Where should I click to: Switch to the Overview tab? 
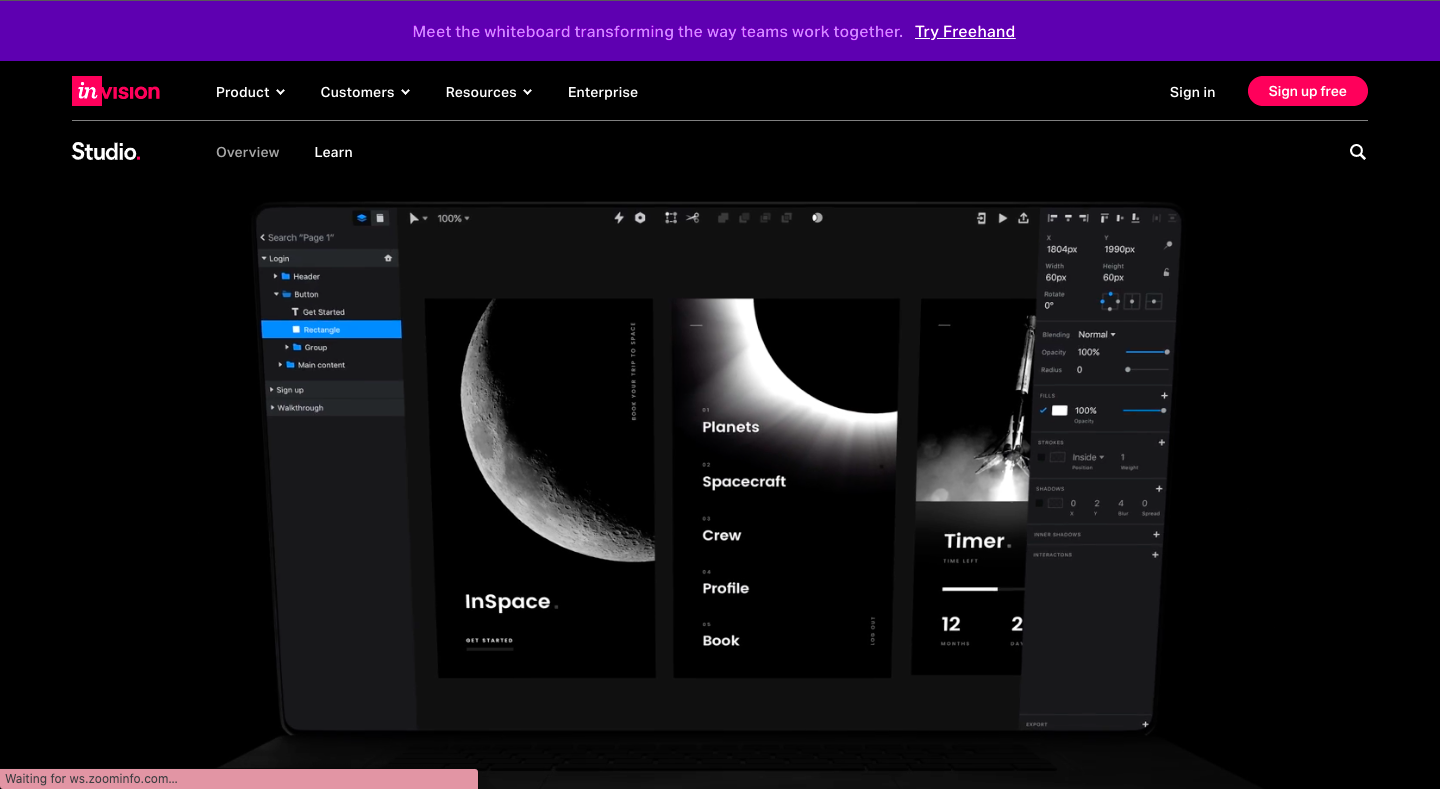(x=248, y=152)
